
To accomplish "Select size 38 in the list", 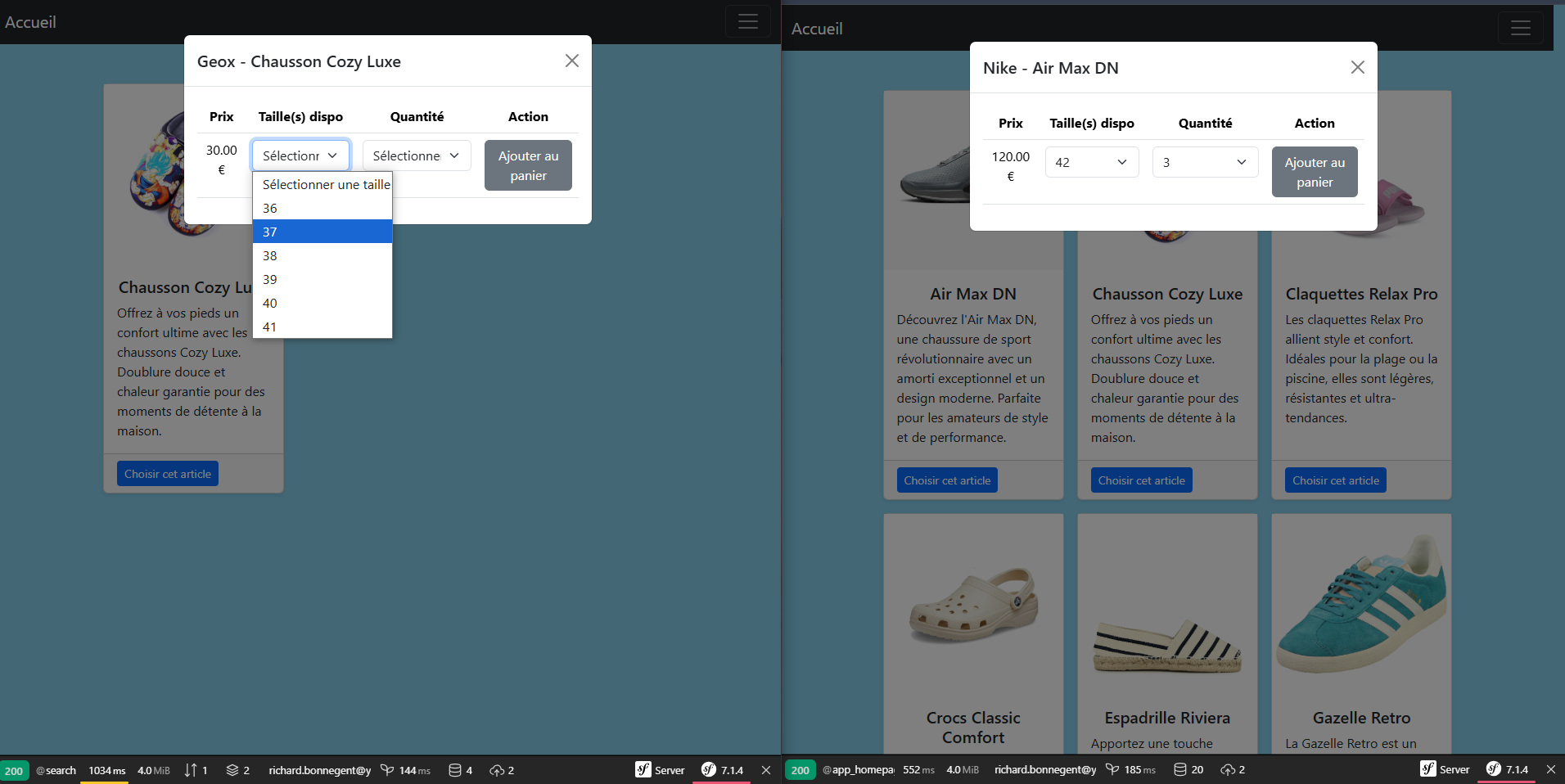I will click(x=322, y=255).
